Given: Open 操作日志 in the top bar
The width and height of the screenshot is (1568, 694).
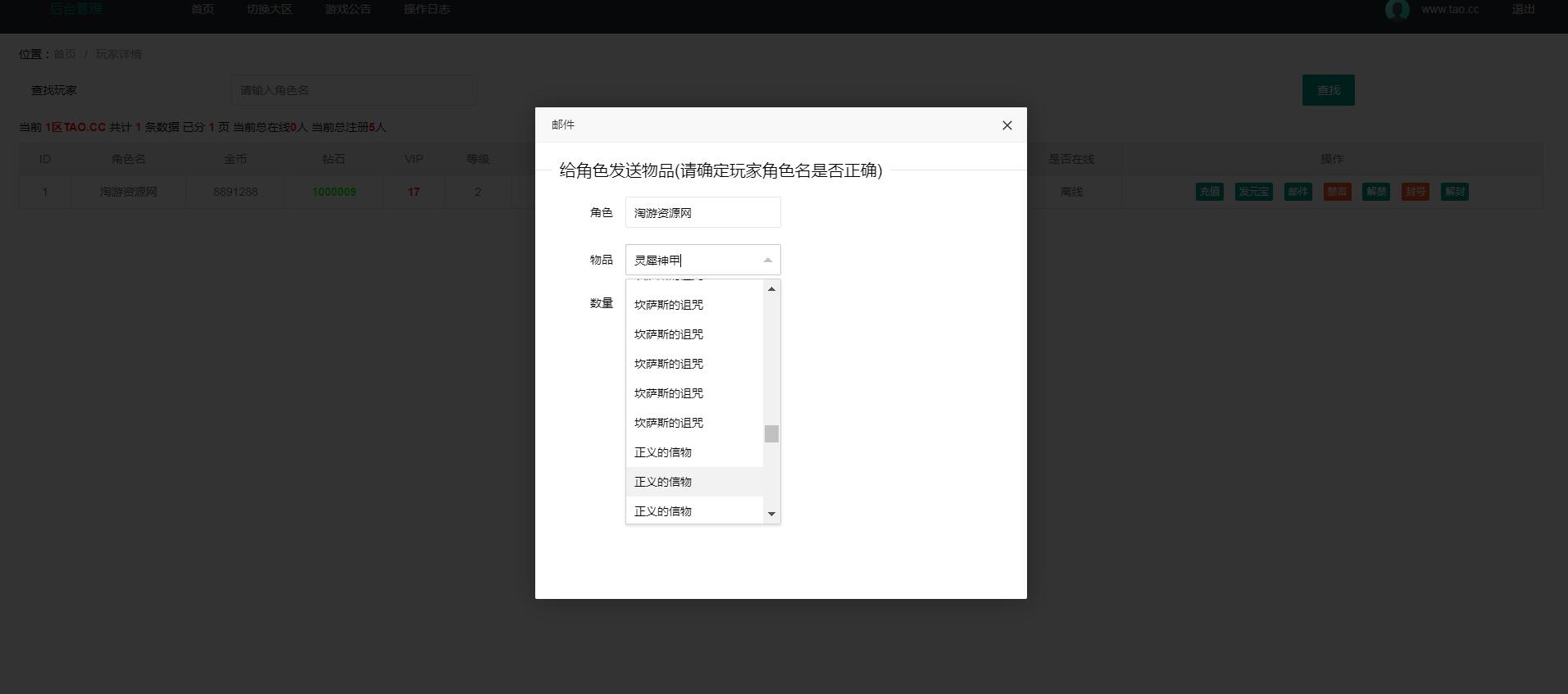Looking at the screenshot, I should 426,10.
